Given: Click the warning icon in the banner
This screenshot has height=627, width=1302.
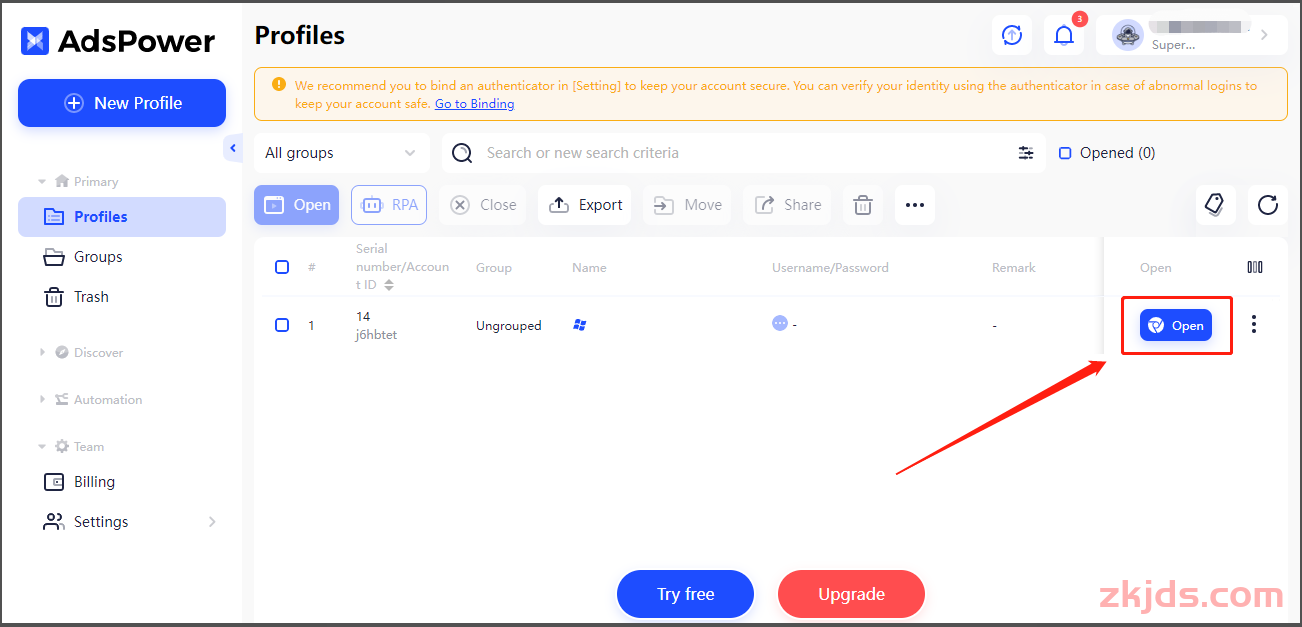Looking at the screenshot, I should pos(279,85).
